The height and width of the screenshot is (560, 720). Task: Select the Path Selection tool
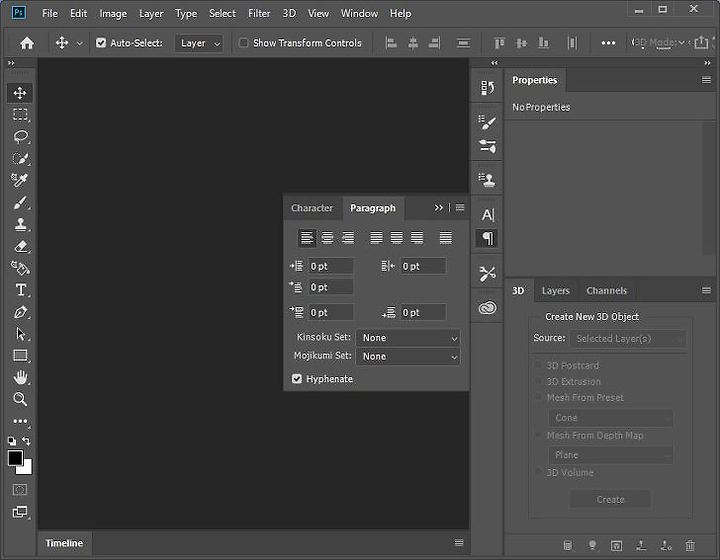pos(20,334)
